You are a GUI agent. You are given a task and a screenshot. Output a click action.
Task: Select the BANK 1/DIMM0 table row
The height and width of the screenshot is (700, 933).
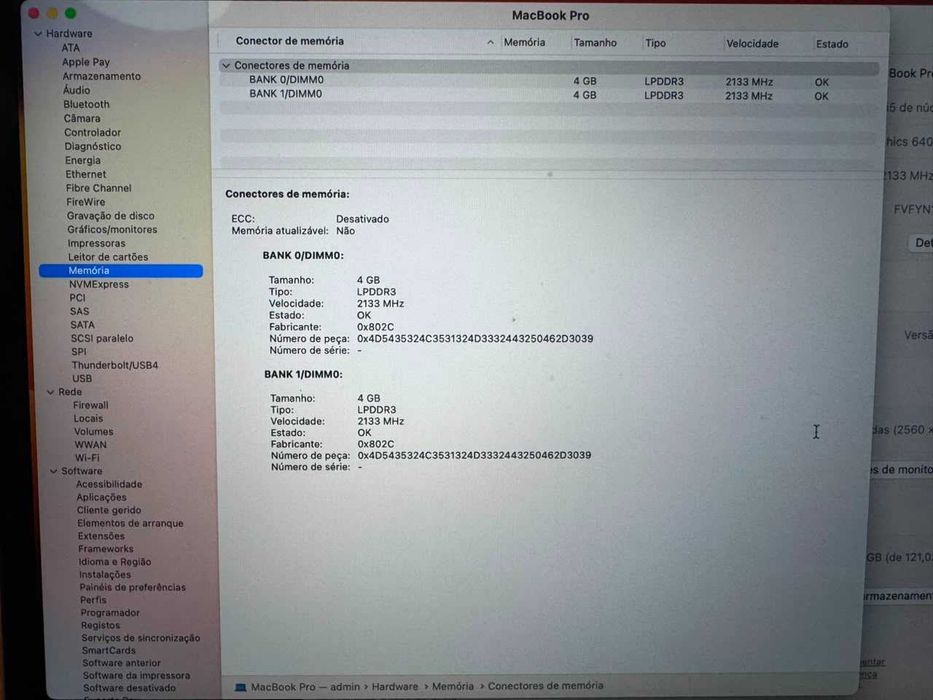click(549, 95)
